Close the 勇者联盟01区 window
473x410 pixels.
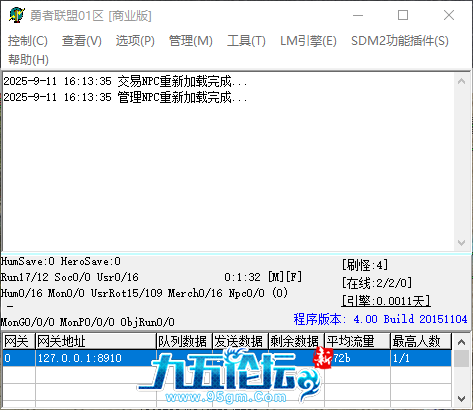pos(449,15)
